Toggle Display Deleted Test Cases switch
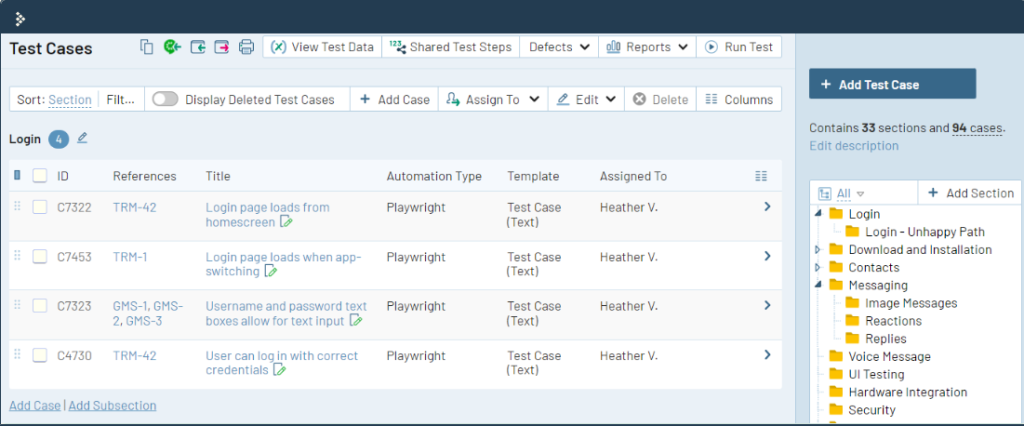1024x426 pixels. click(165, 99)
